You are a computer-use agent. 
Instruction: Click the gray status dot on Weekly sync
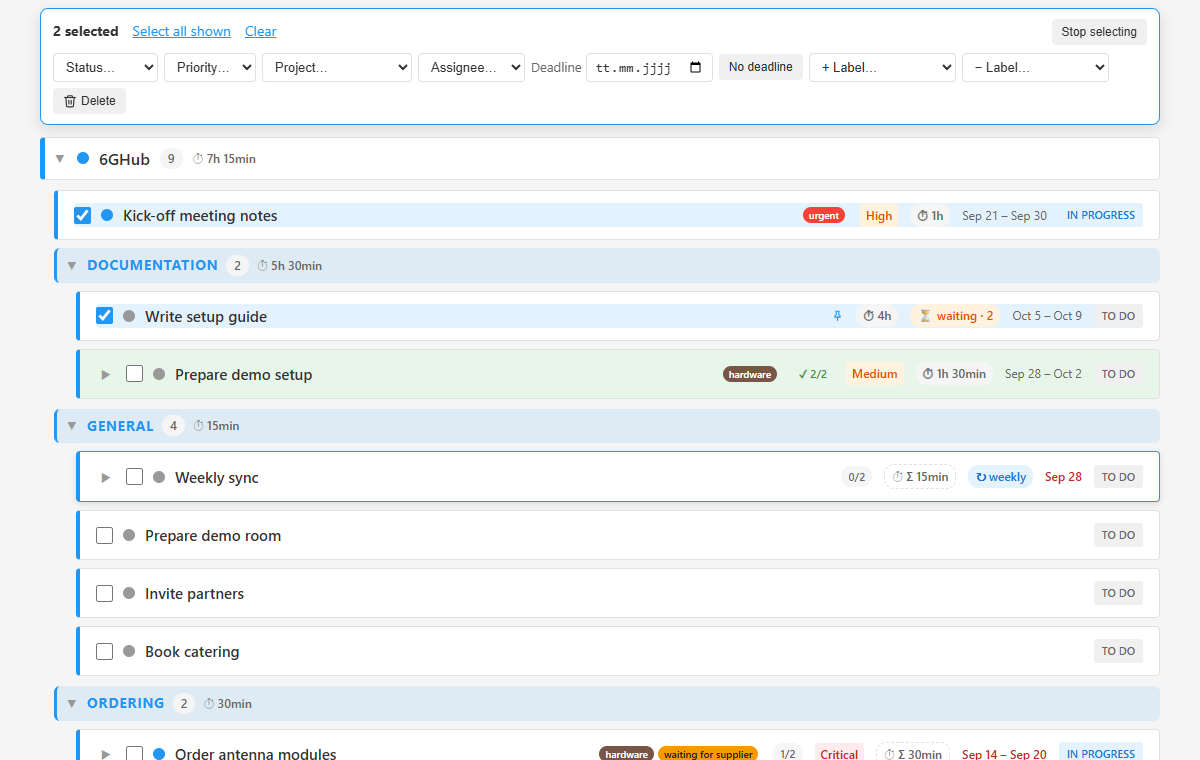(x=159, y=477)
